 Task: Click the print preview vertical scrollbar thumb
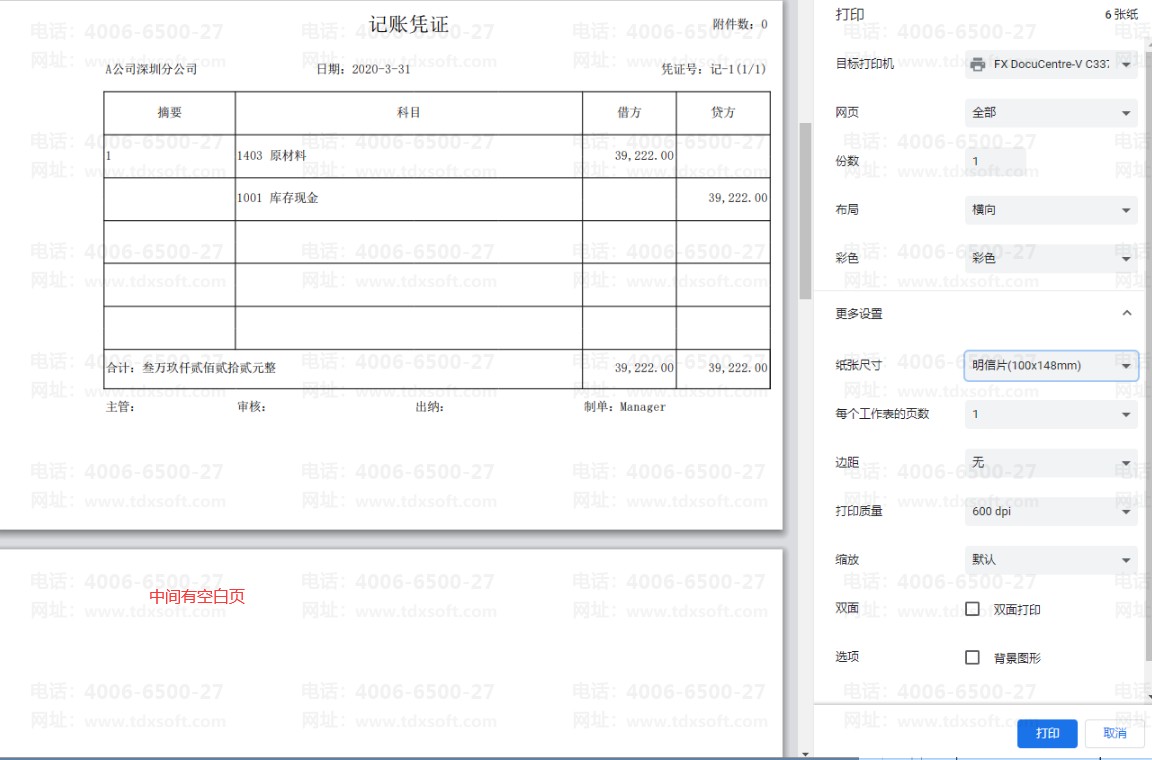[805, 210]
